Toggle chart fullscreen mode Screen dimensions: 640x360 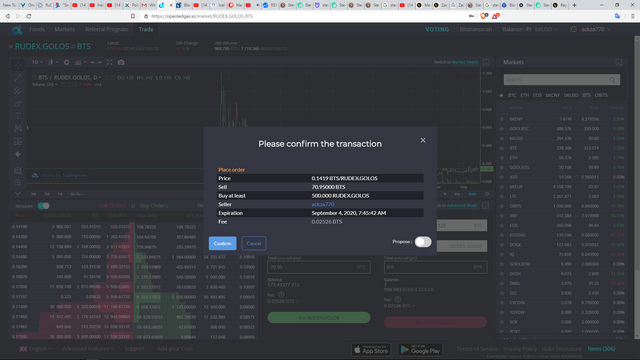(x=109, y=62)
